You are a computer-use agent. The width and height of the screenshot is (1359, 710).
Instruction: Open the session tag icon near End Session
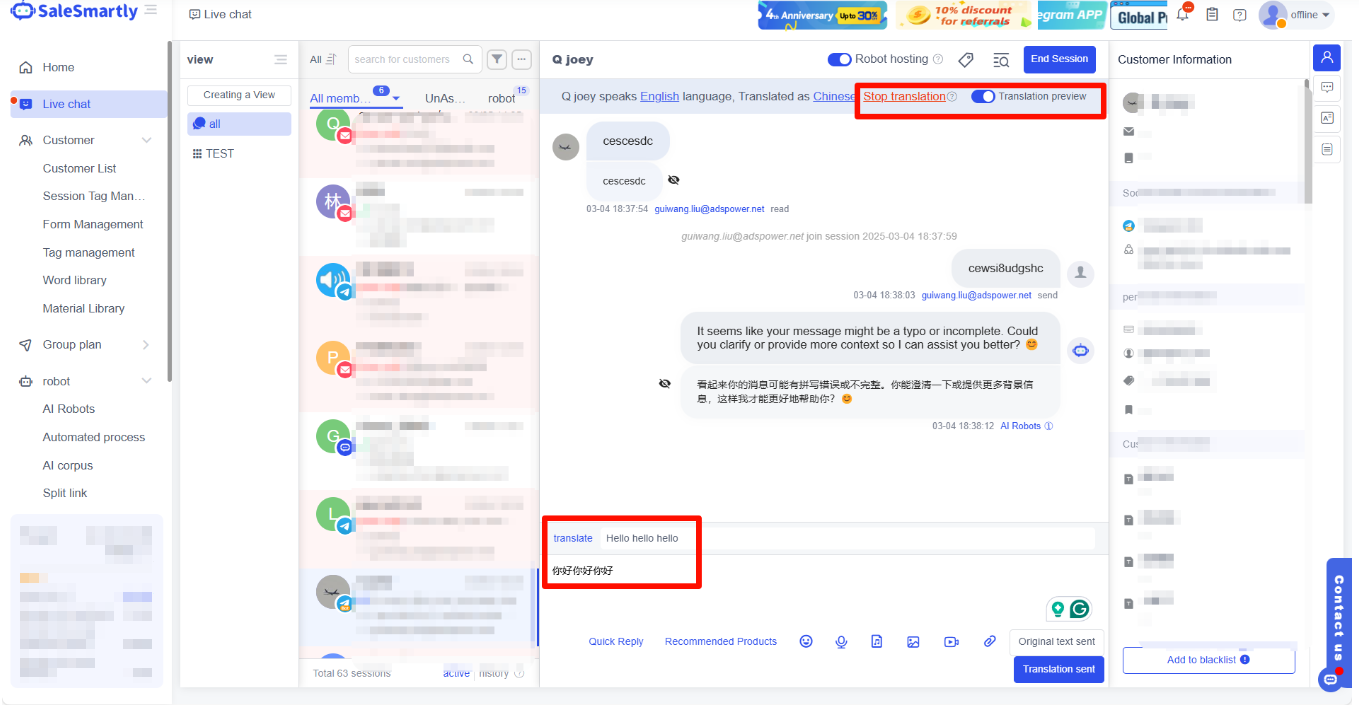[966, 60]
